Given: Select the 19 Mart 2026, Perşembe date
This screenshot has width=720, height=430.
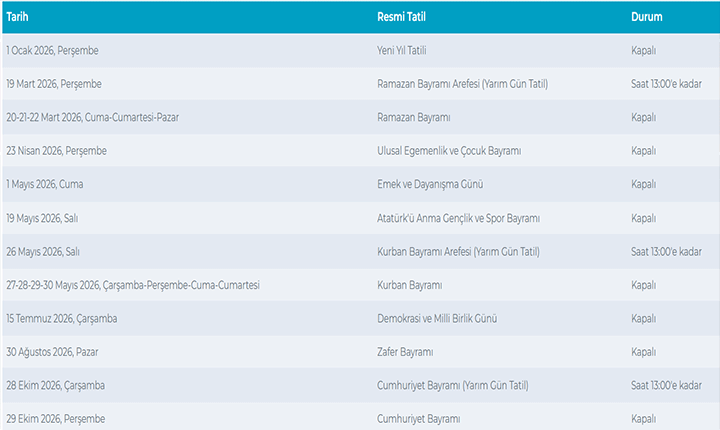Looking at the screenshot, I should pos(54,84).
